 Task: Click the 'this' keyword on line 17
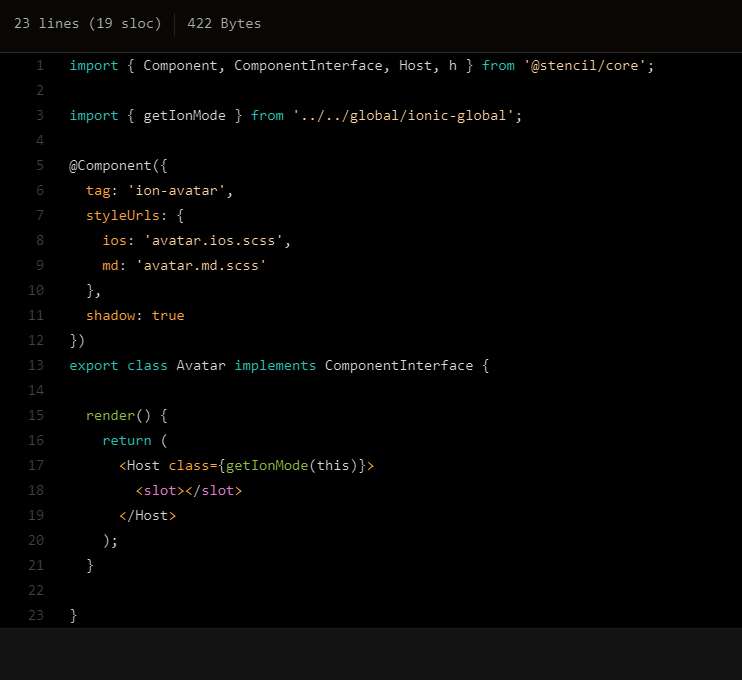click(x=333, y=466)
